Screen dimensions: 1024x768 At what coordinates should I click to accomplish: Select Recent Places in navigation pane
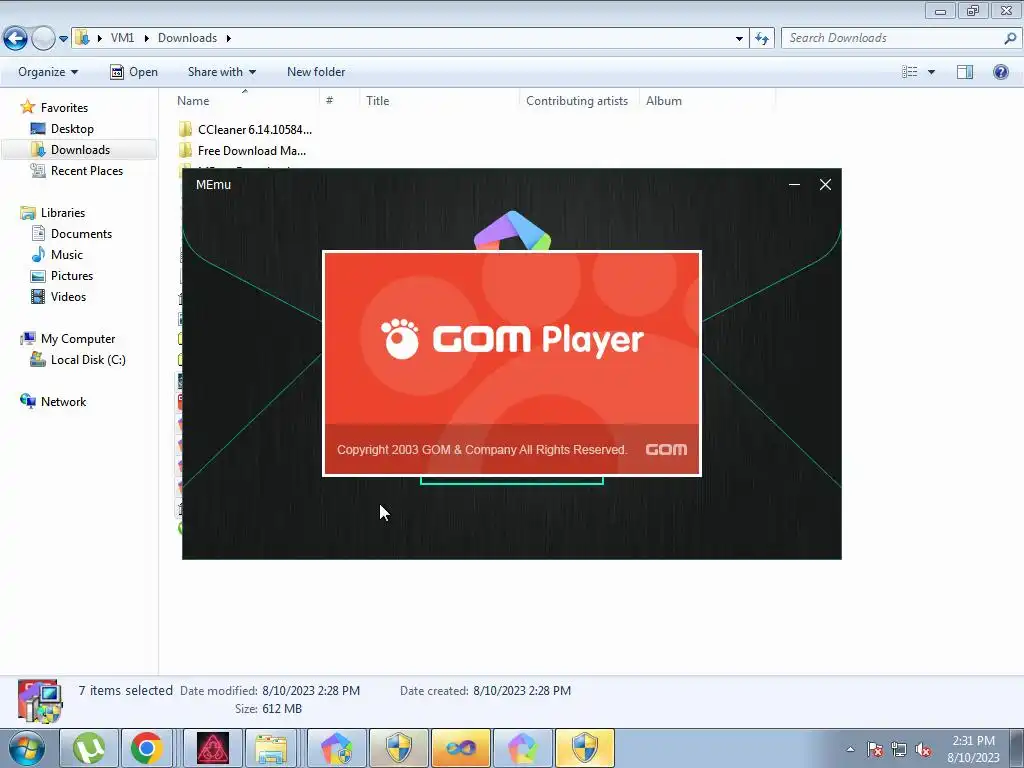pos(87,170)
